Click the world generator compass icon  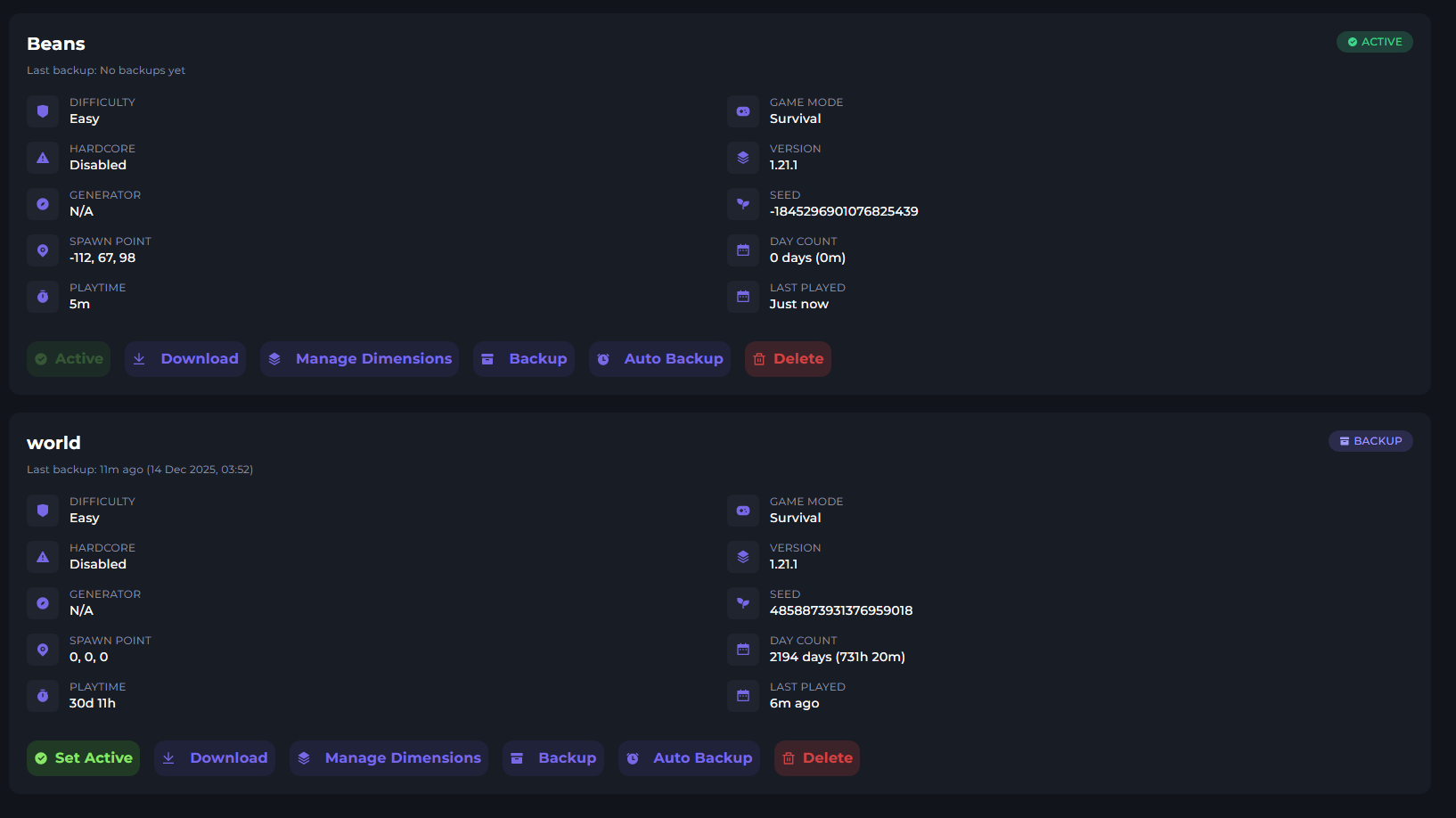43,603
